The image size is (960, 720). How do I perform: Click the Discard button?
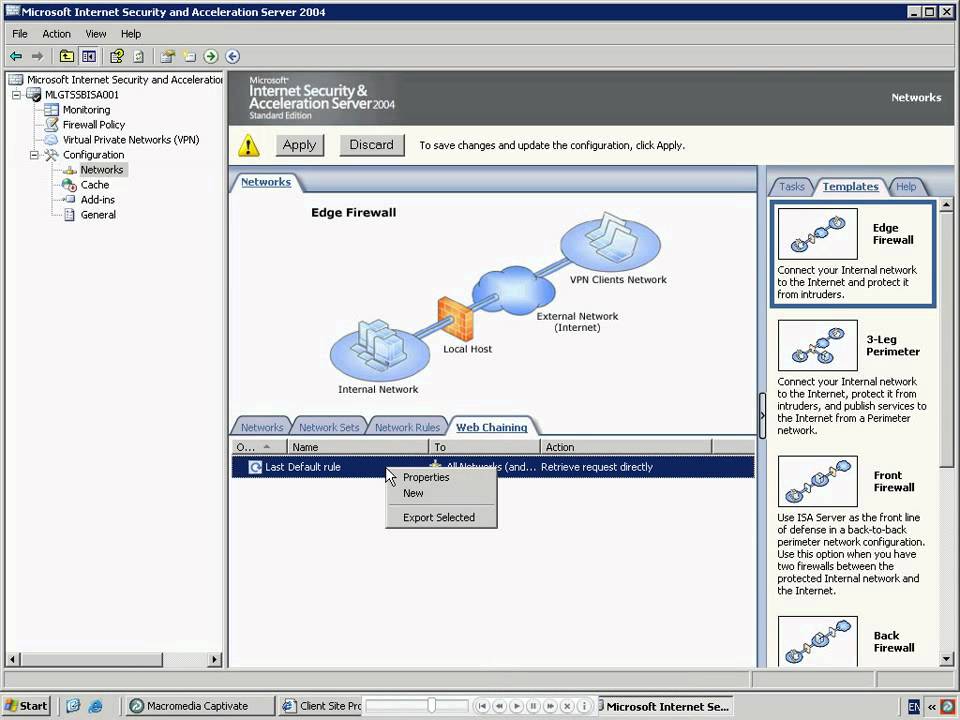point(372,146)
